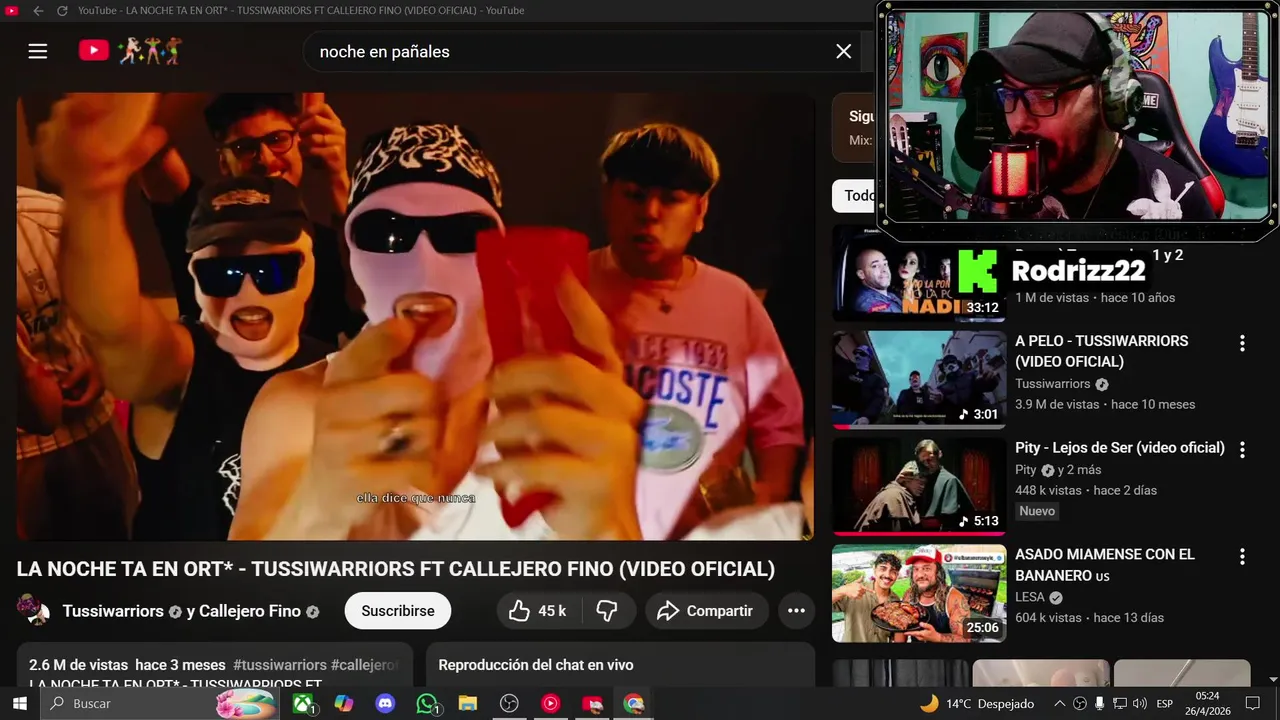Expand the video description box

215,665
